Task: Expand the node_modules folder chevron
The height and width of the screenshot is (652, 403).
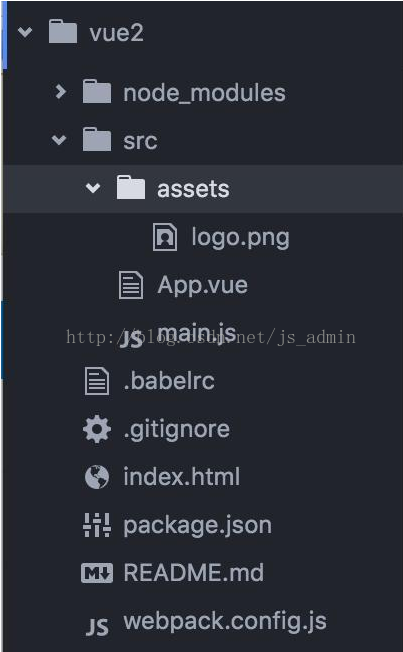Action: 60,91
